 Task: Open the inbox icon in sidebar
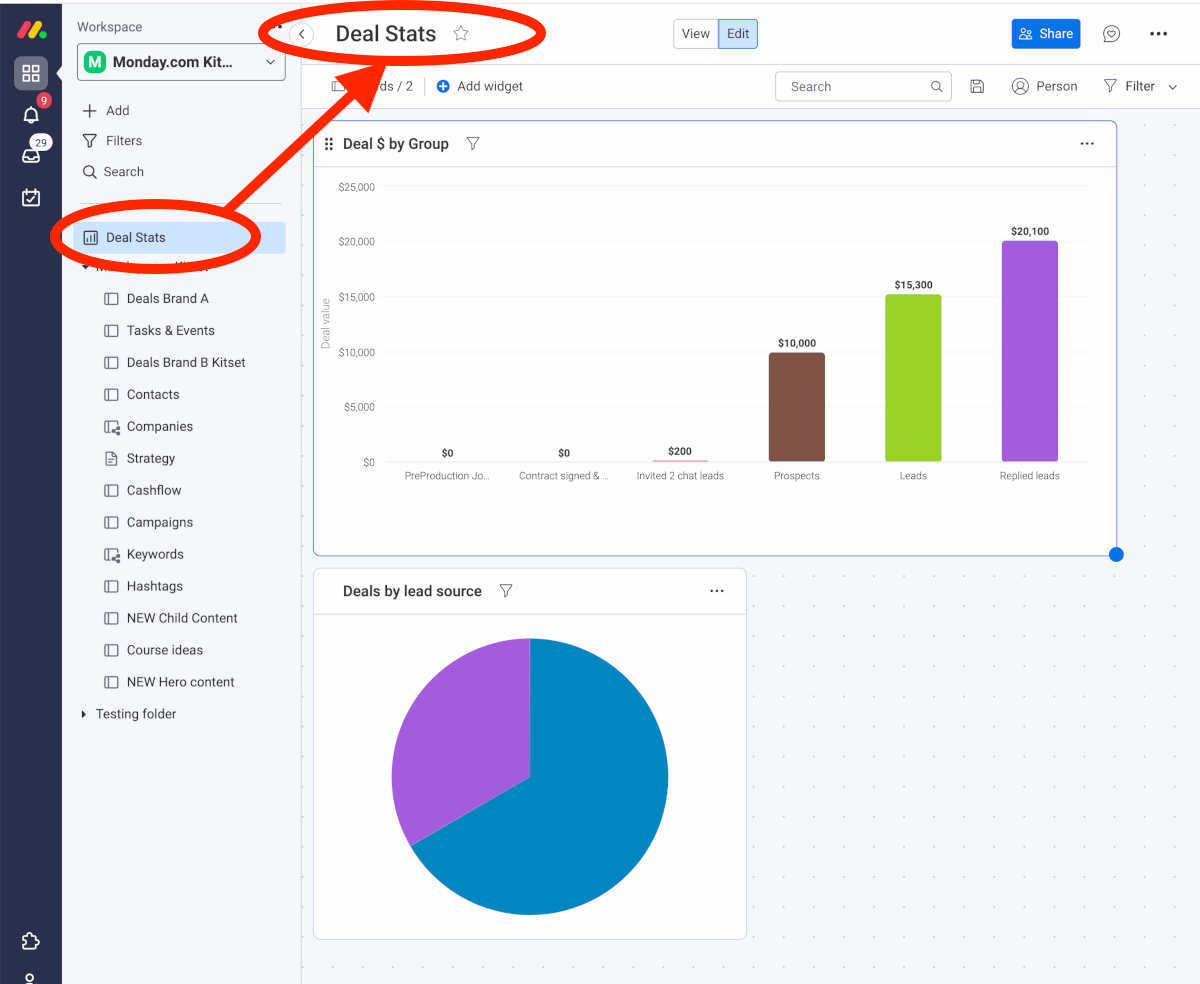click(31, 155)
